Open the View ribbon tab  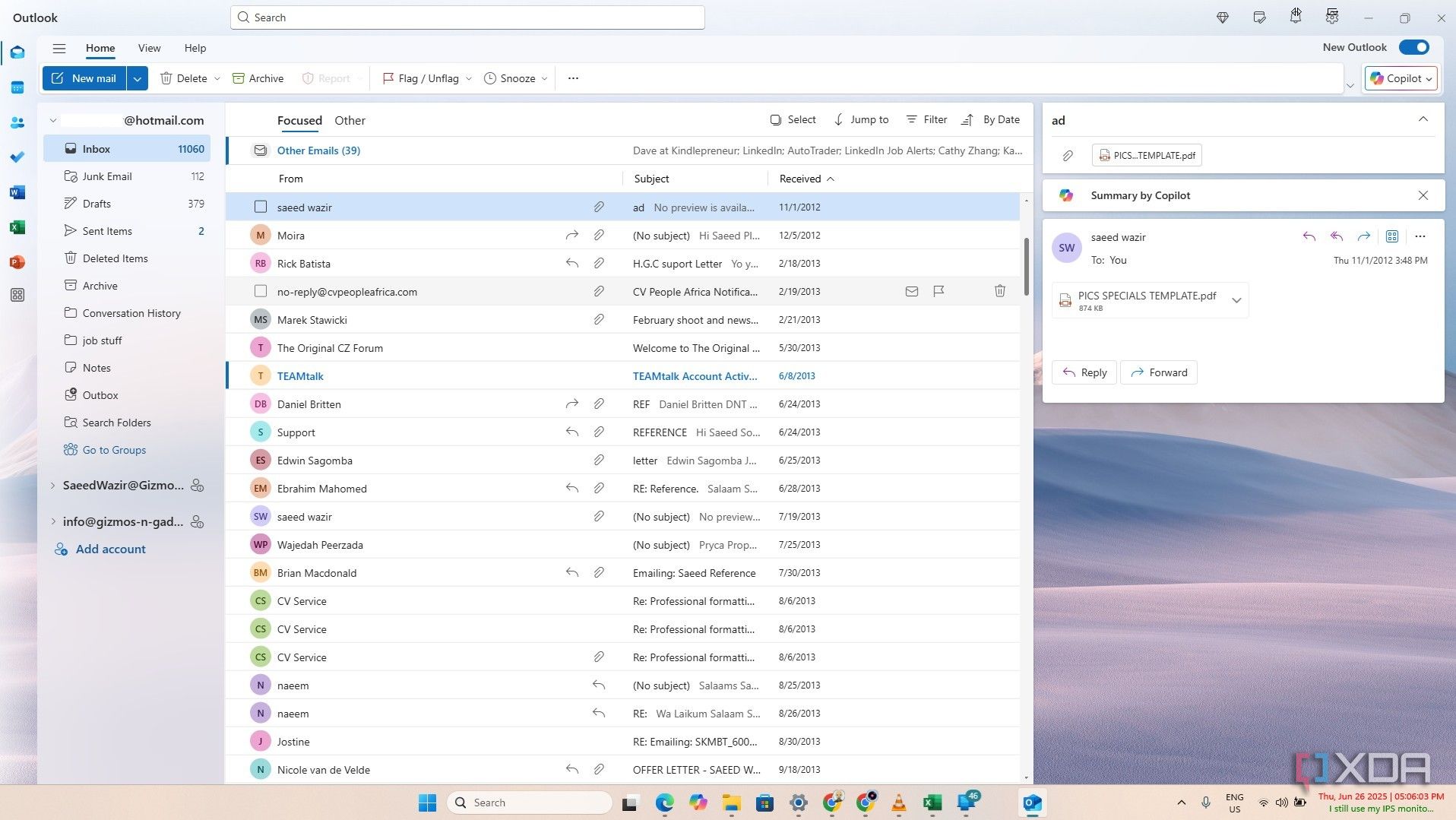(x=149, y=48)
